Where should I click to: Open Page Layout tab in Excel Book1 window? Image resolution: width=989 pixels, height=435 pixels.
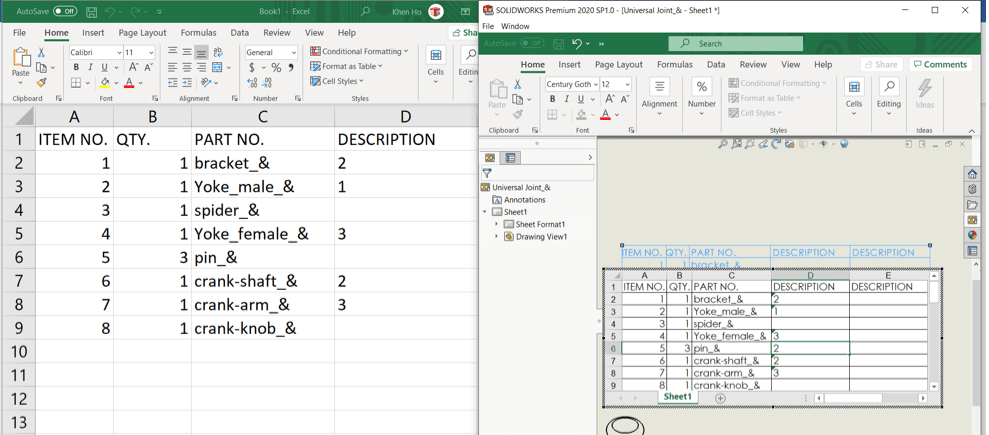[143, 33]
